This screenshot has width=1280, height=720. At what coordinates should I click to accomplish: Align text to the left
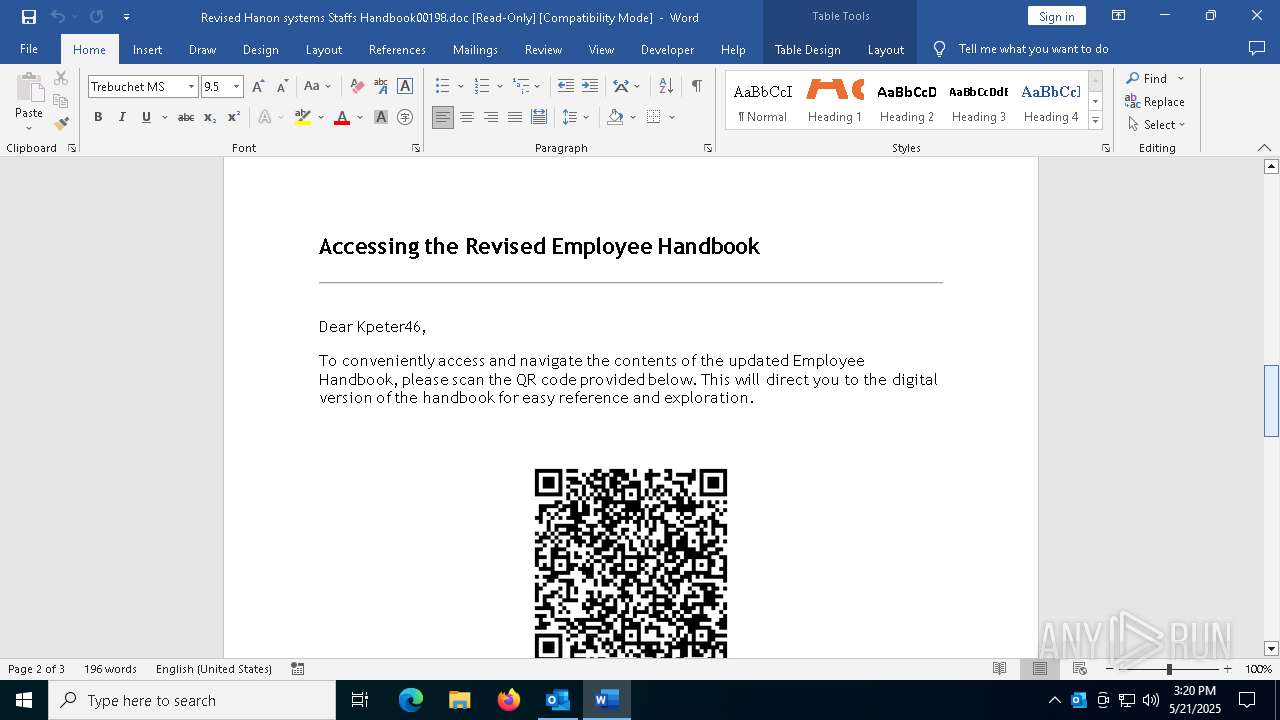[443, 117]
